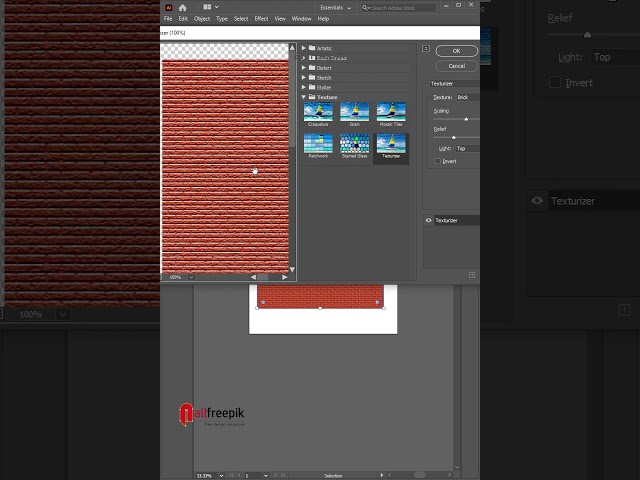Click the preview scroll up arrow
Image resolution: width=640 pixels, height=480 pixels.
(x=292, y=48)
